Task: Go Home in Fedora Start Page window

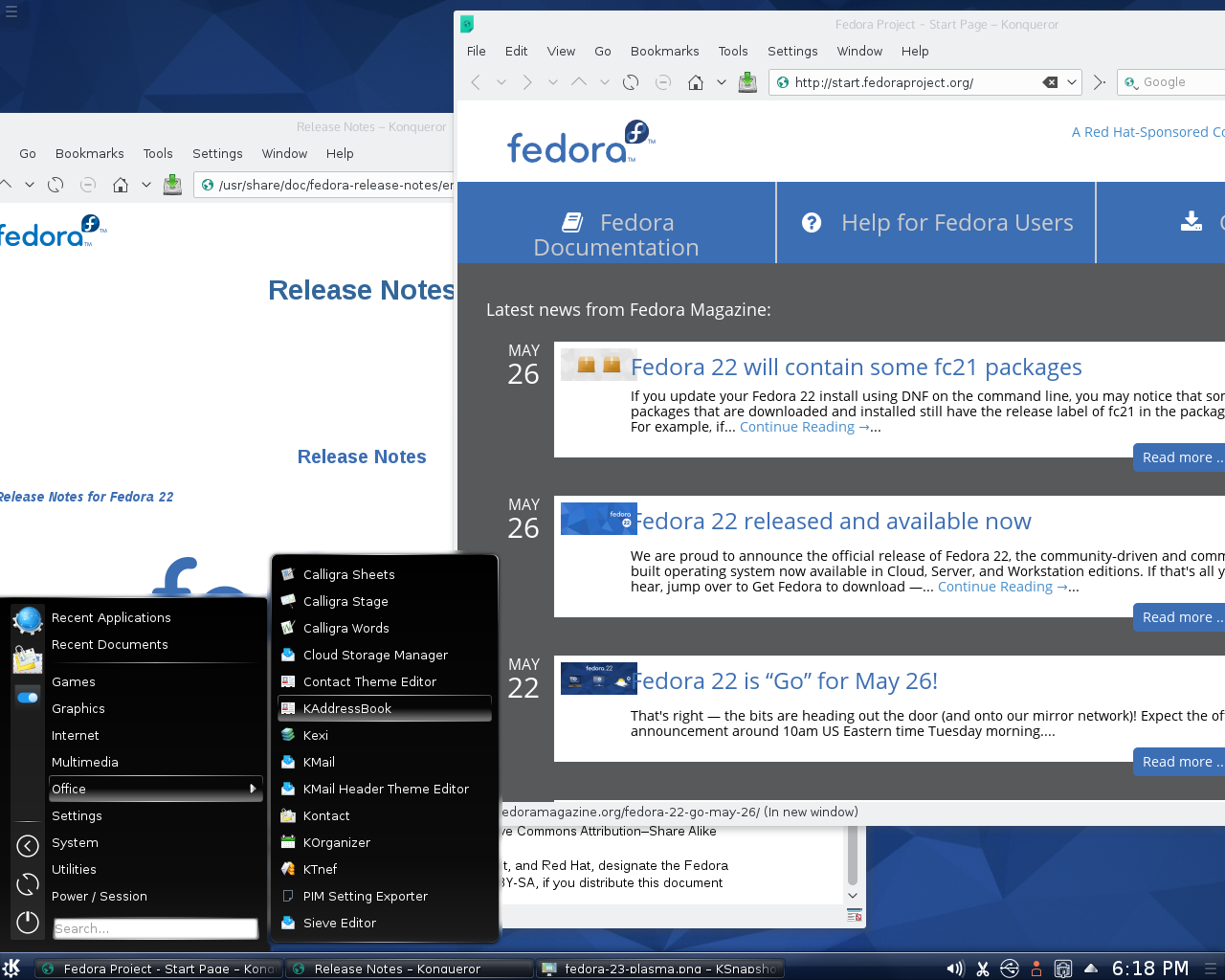Action: [x=696, y=82]
